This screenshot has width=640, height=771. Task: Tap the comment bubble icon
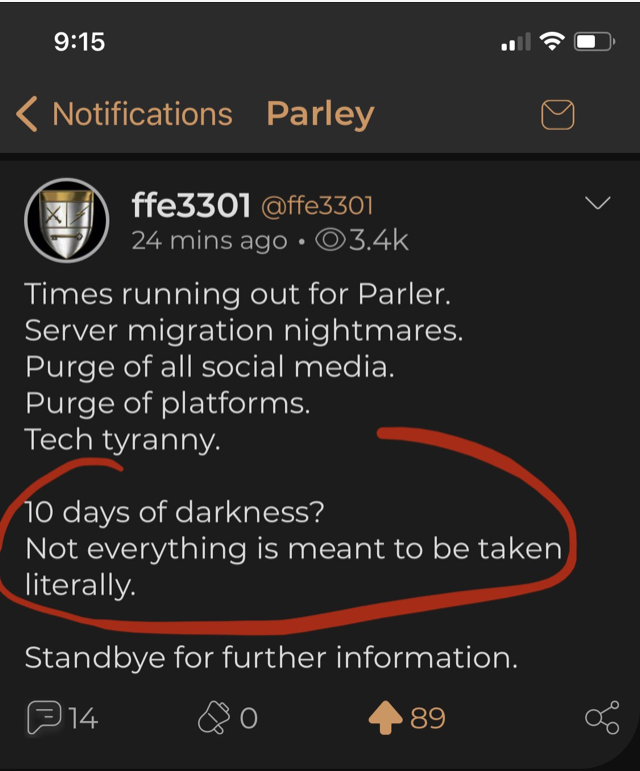(44, 717)
